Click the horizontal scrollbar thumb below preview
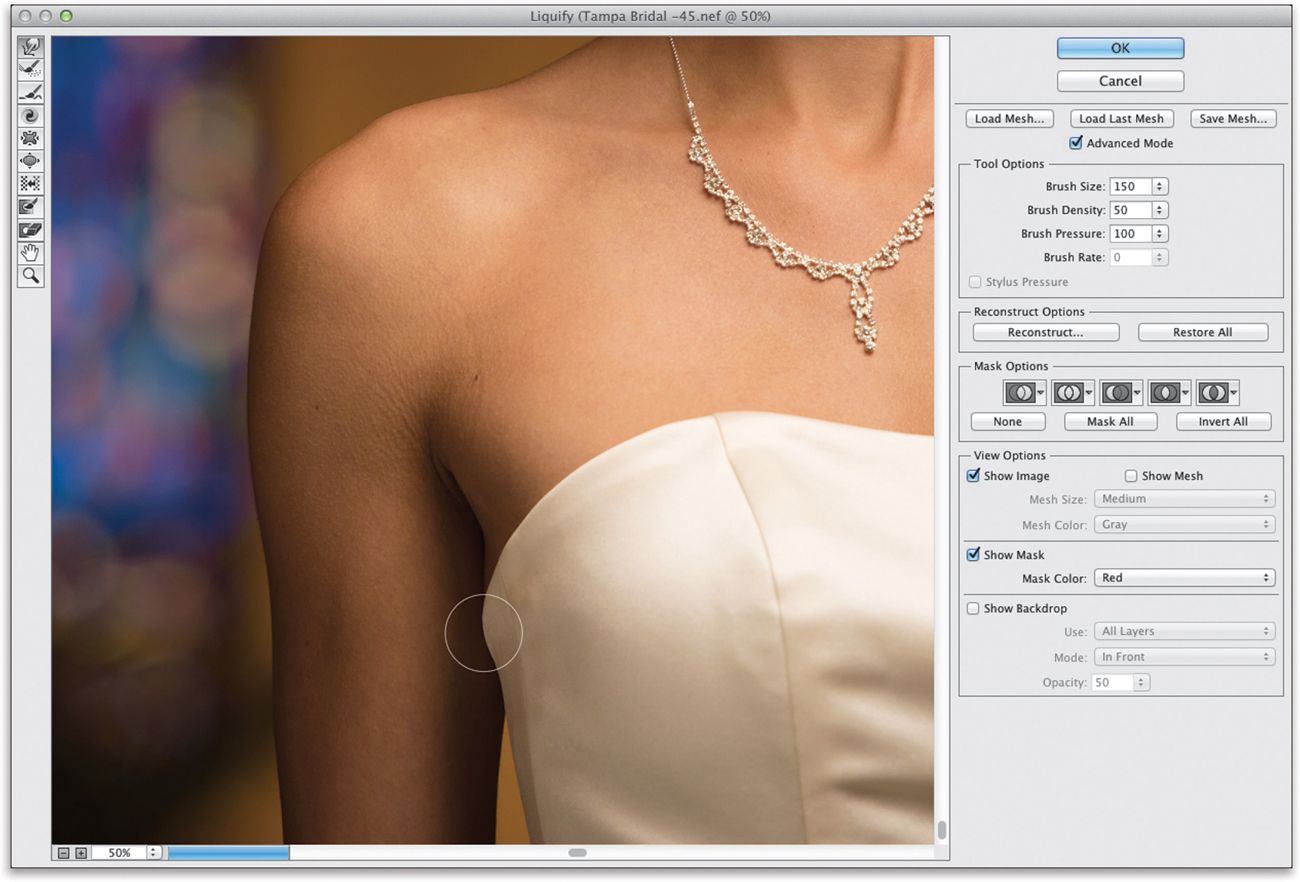The width and height of the screenshot is (1300, 882). [578, 853]
